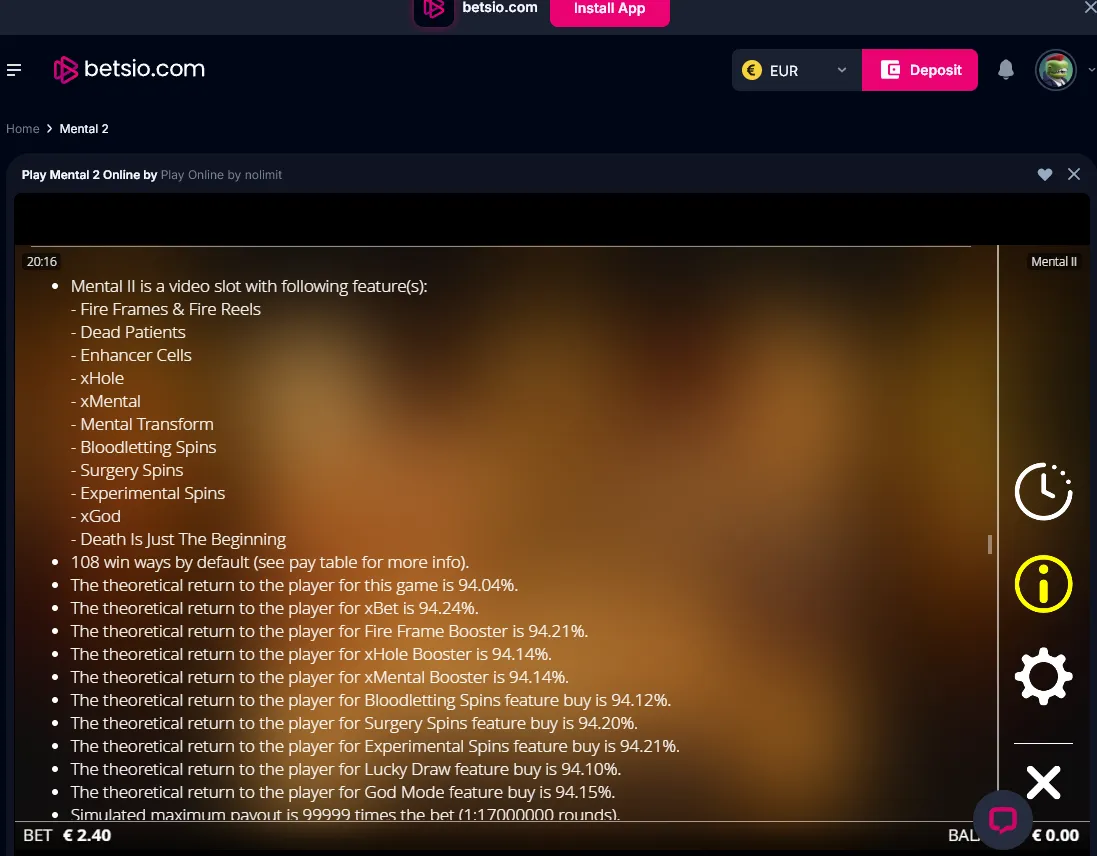Click 'Mental II is a video slot' heading line
Image resolution: width=1097 pixels, height=856 pixels.
click(249, 287)
